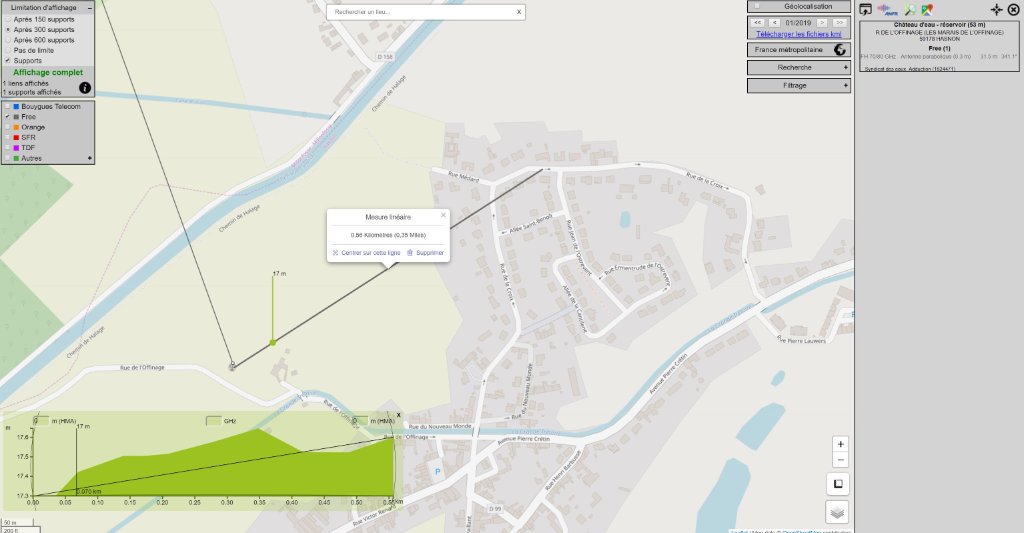Open the street view popup icon
This screenshot has height=533, width=1024.
(865, 9)
